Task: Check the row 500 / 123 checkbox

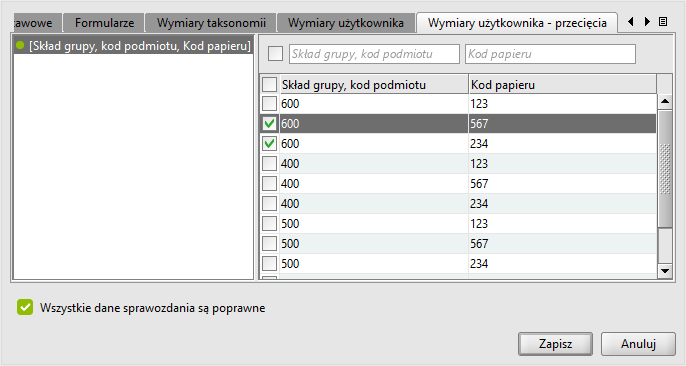Action: pos(269,223)
